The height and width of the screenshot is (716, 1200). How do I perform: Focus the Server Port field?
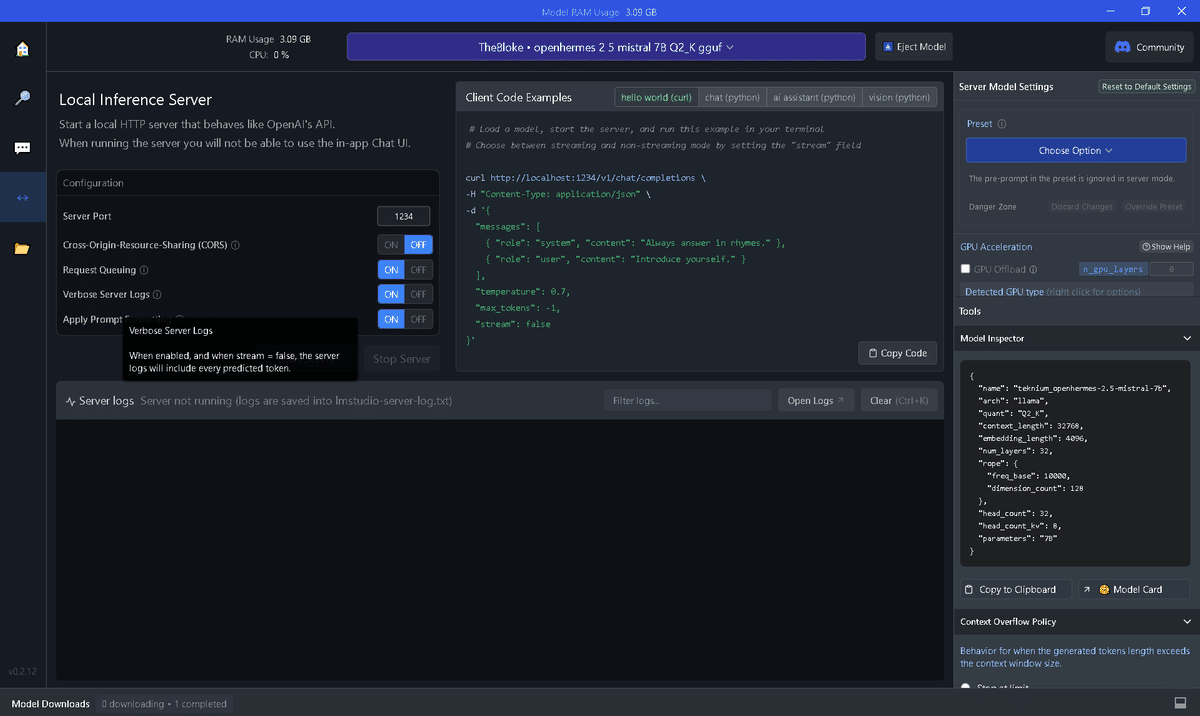tap(403, 216)
